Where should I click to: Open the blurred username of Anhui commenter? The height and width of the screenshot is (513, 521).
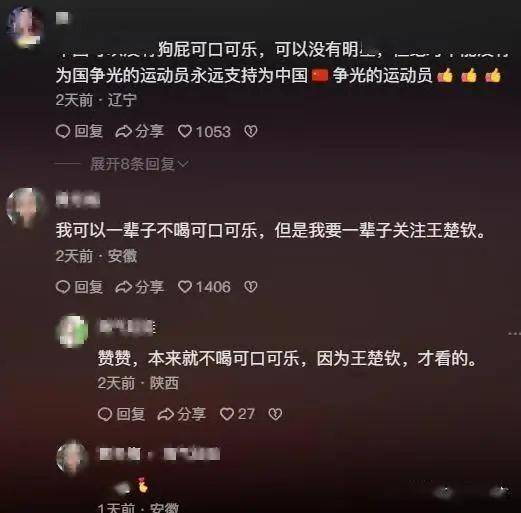tap(78, 200)
